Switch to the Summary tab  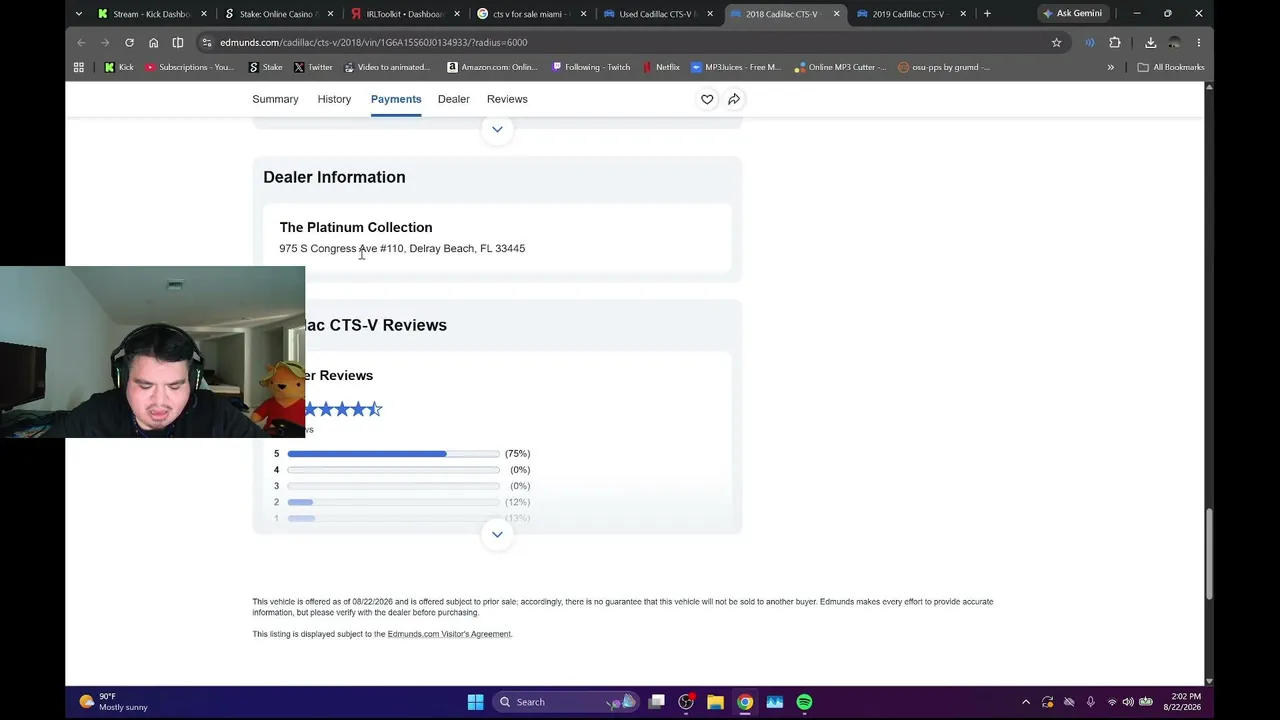(x=275, y=99)
